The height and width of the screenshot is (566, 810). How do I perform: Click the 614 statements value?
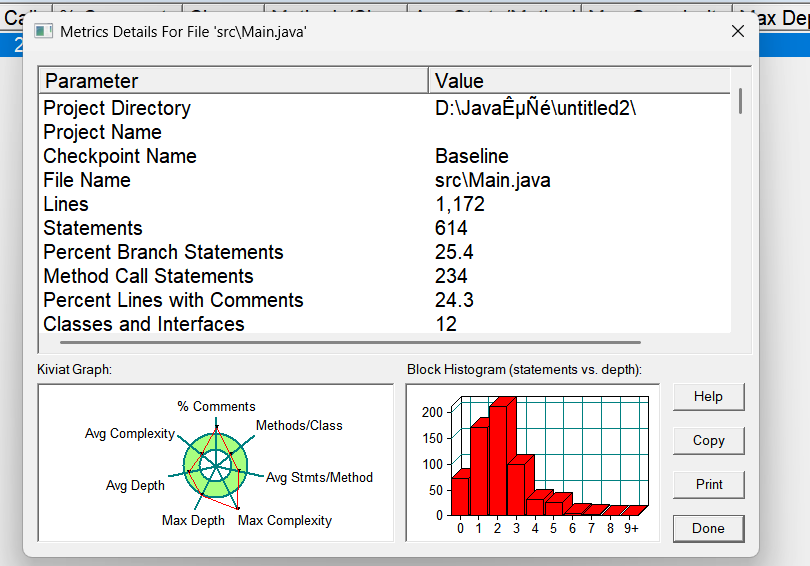pyautogui.click(x=451, y=228)
